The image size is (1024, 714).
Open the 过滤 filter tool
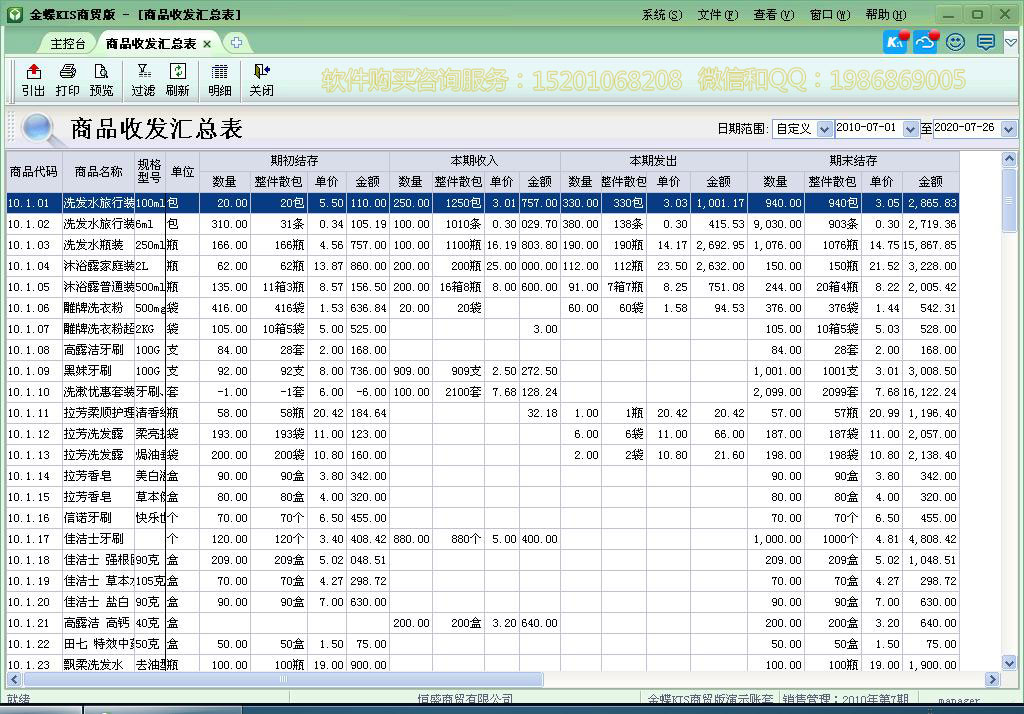(143, 79)
